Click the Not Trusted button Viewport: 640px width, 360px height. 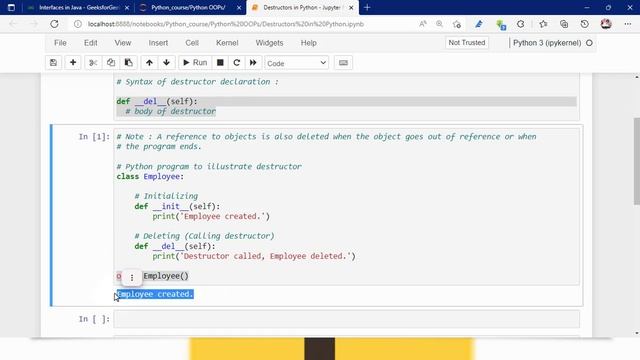point(467,42)
